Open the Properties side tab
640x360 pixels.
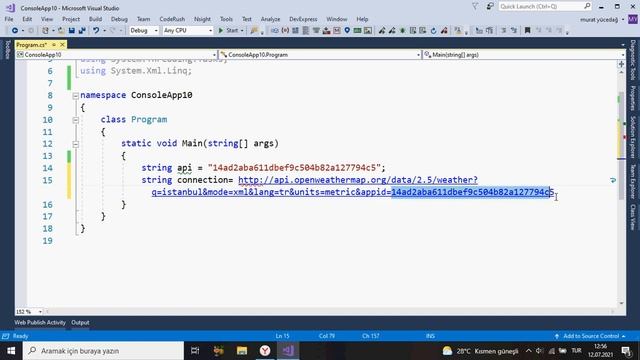633,98
